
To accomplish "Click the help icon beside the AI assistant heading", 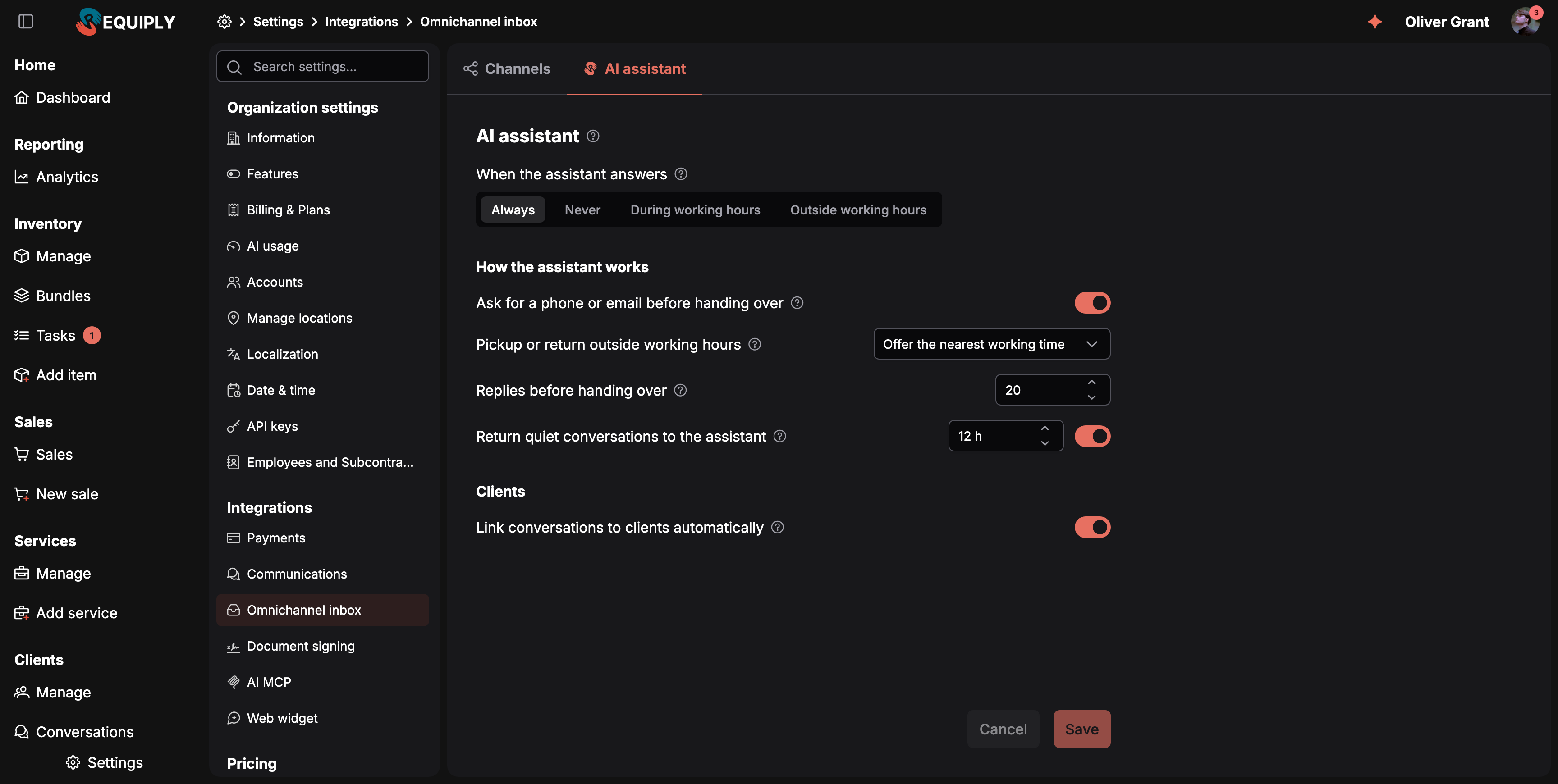I will tap(593, 136).
